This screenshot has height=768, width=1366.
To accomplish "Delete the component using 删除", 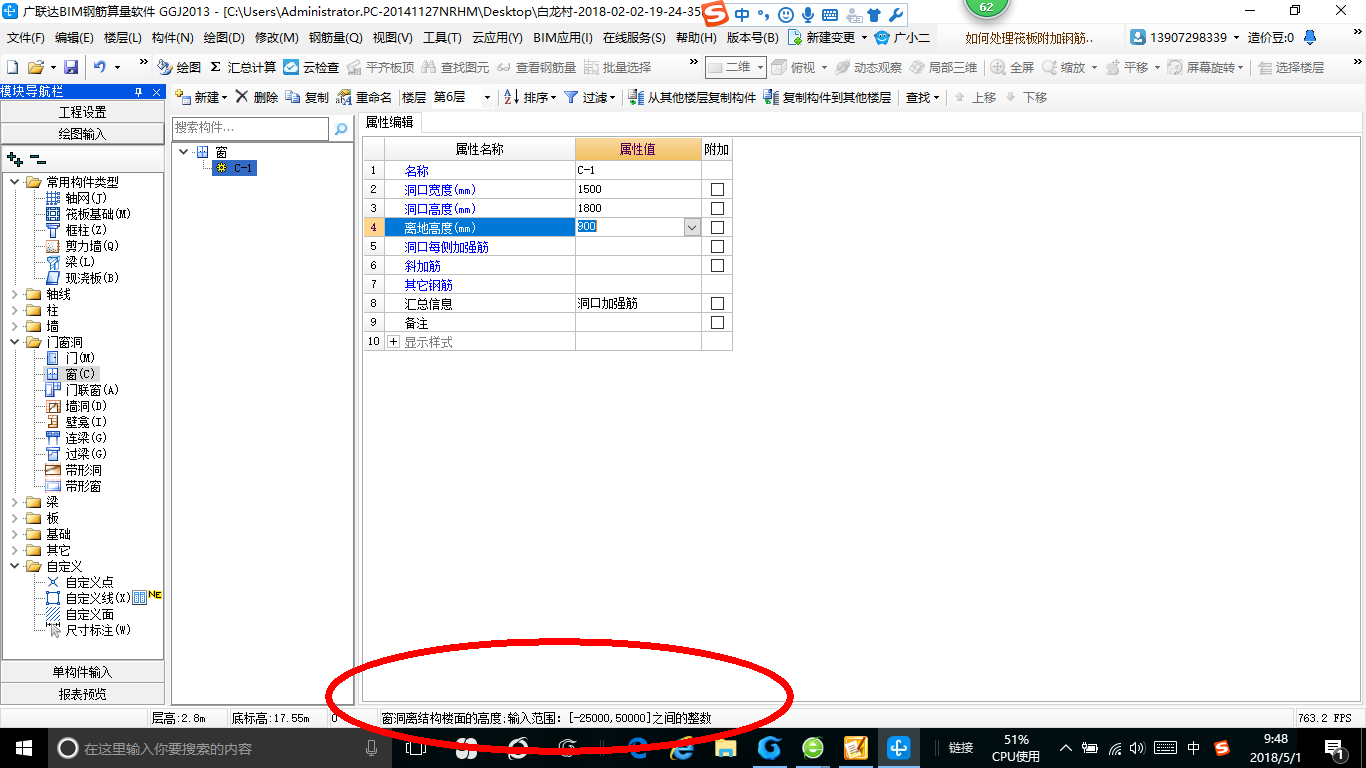I will pyautogui.click(x=256, y=97).
